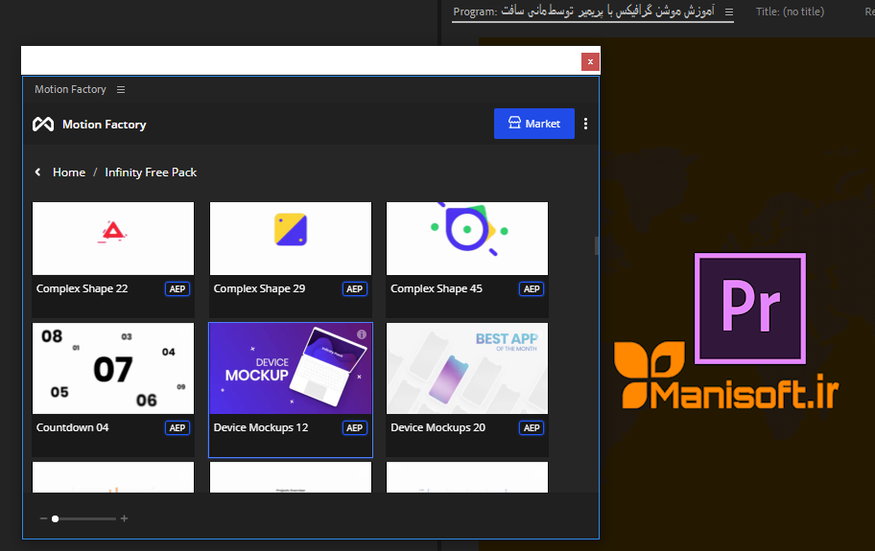Image resolution: width=875 pixels, height=551 pixels.
Task: Click the Motion Factory logo icon
Action: tap(43, 124)
